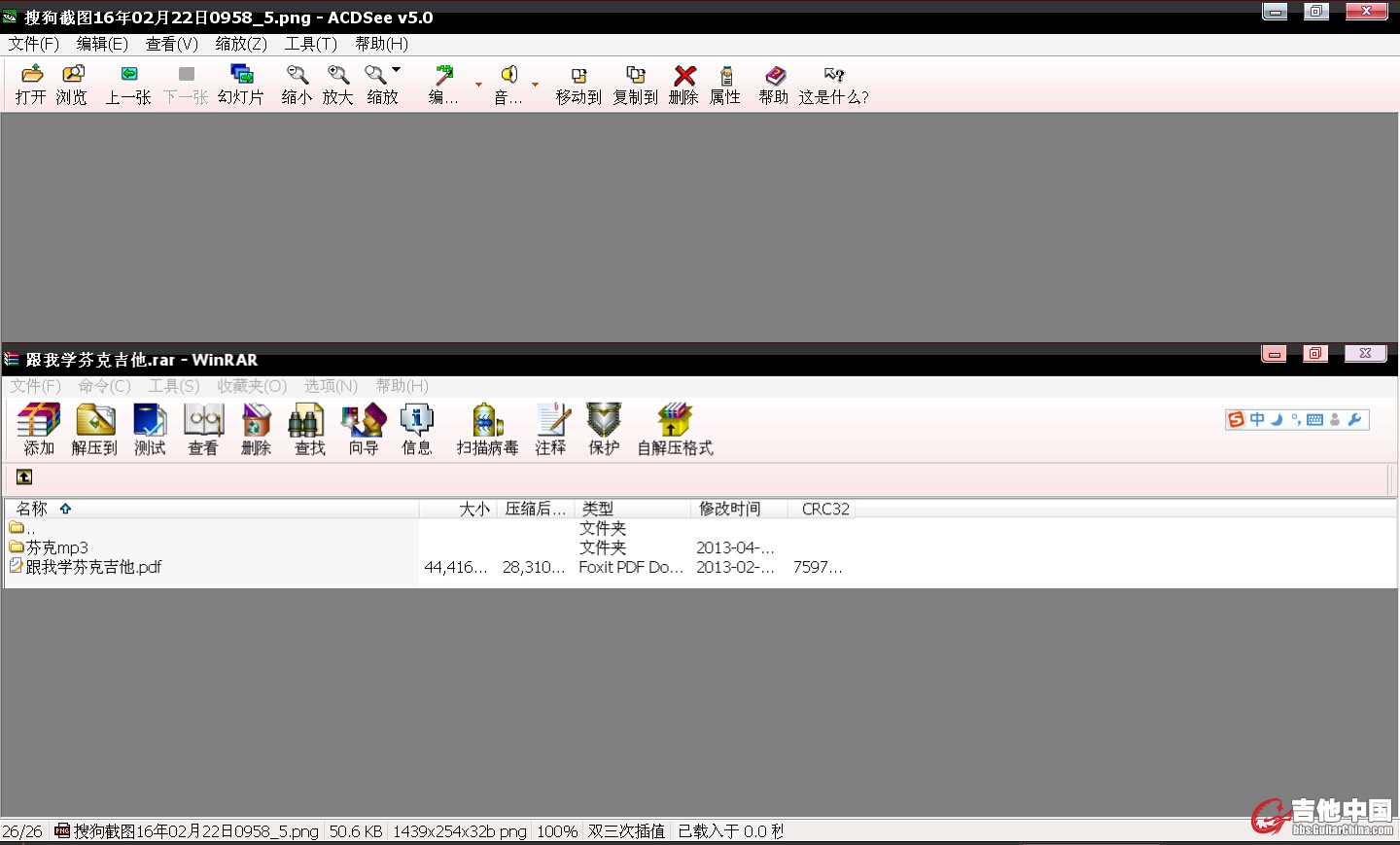Click the Zoom (缩放) tool icon

pyautogui.click(x=375, y=75)
